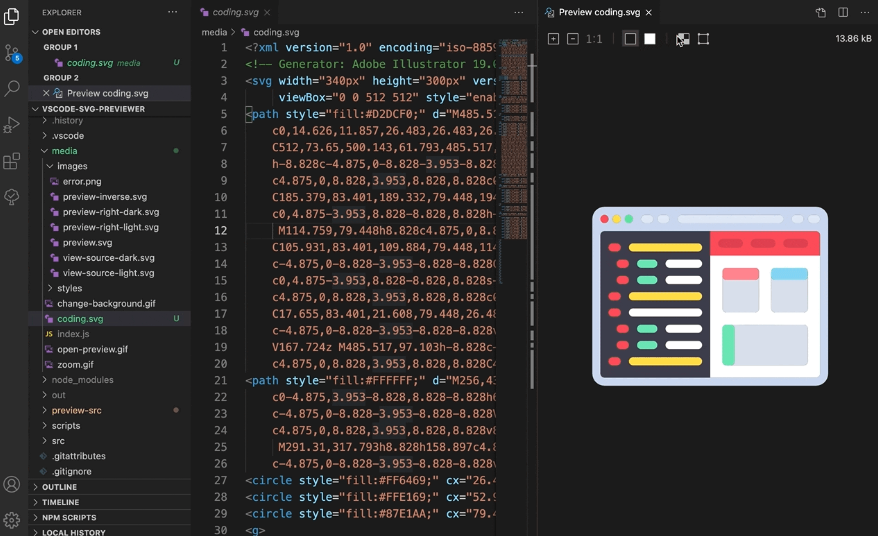878x536 pixels.
Task: Click the media breadcrumb segment
Action: (x=214, y=32)
